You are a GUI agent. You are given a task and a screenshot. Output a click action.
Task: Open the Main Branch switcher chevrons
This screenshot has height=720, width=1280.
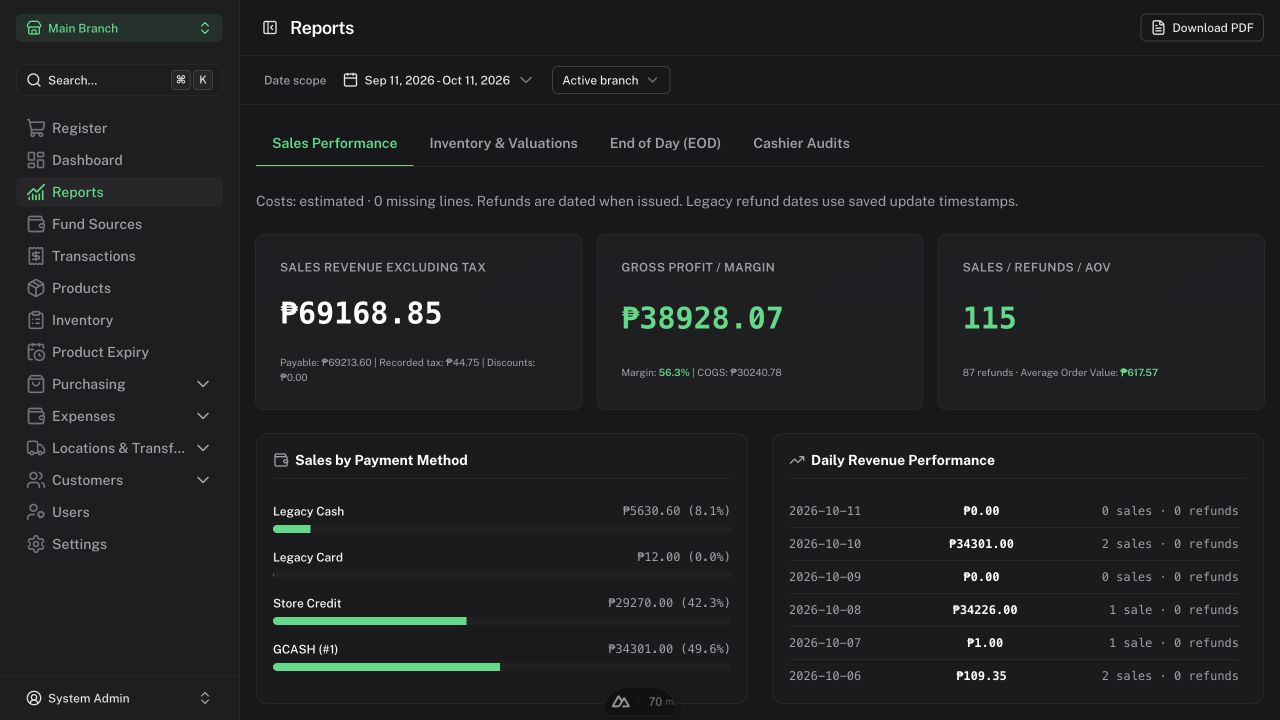point(205,28)
